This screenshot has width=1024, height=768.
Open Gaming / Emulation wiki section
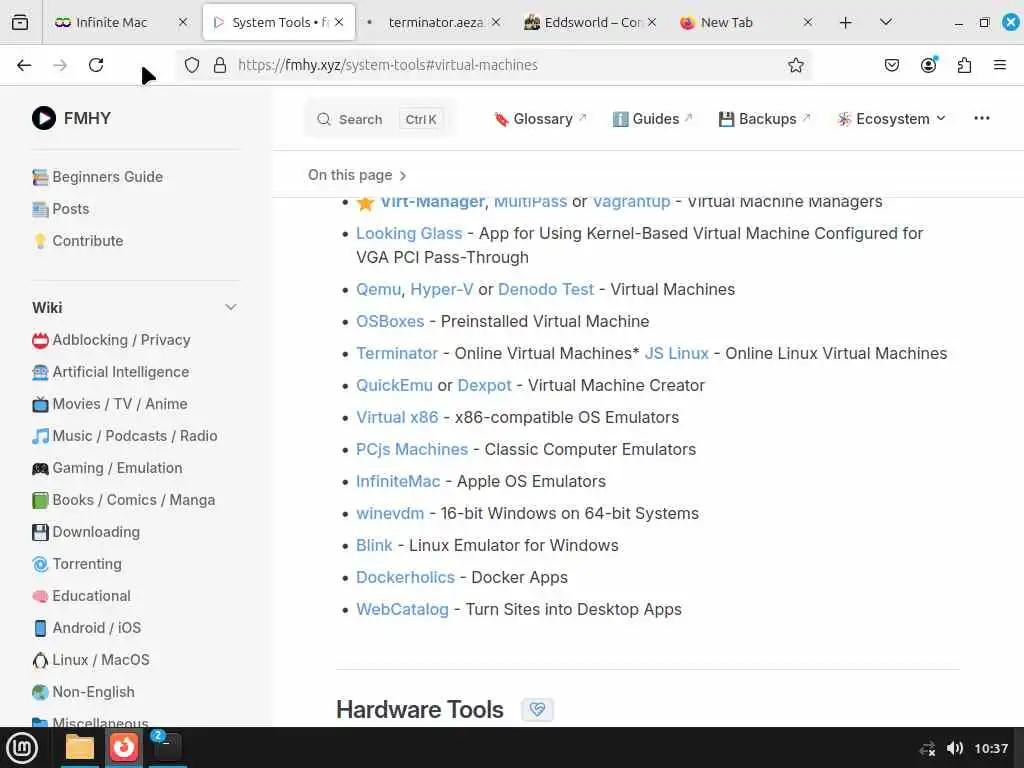(x=107, y=468)
